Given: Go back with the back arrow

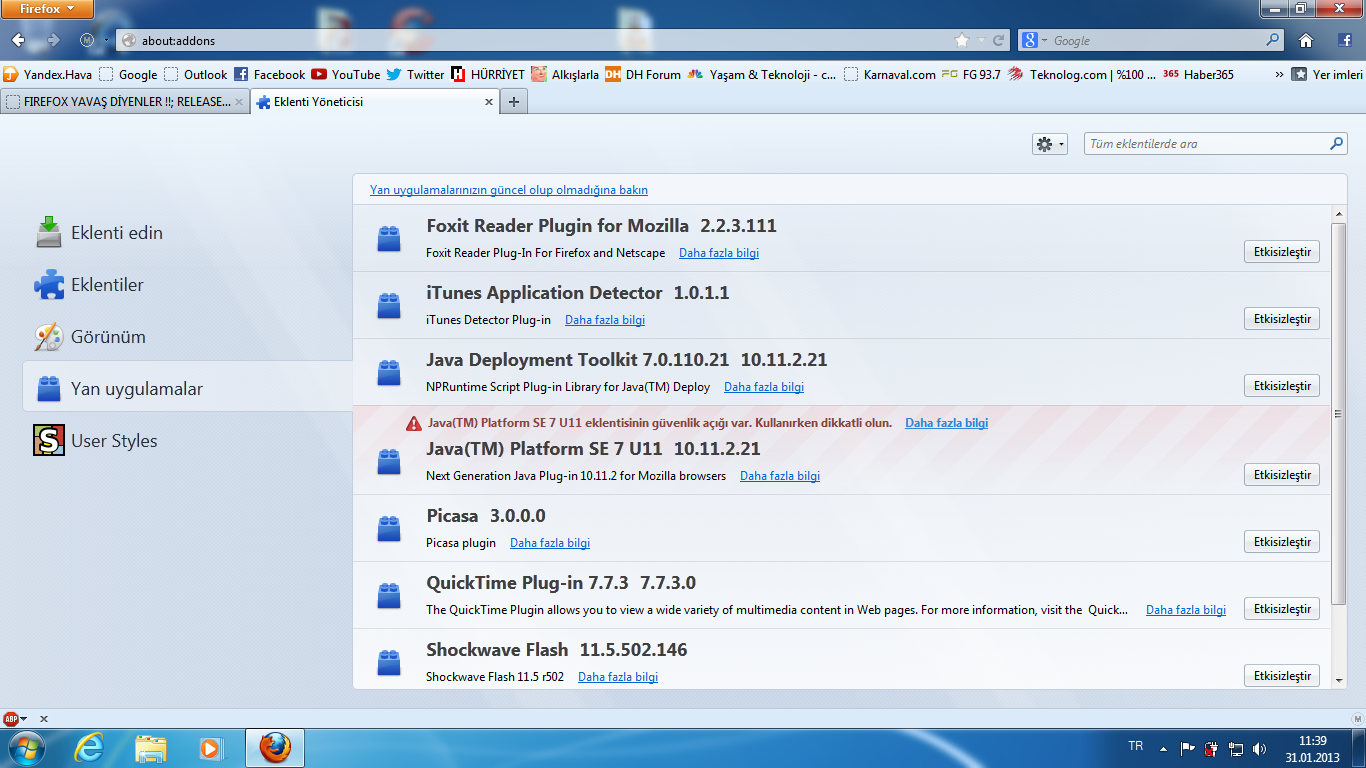Looking at the screenshot, I should click(19, 40).
